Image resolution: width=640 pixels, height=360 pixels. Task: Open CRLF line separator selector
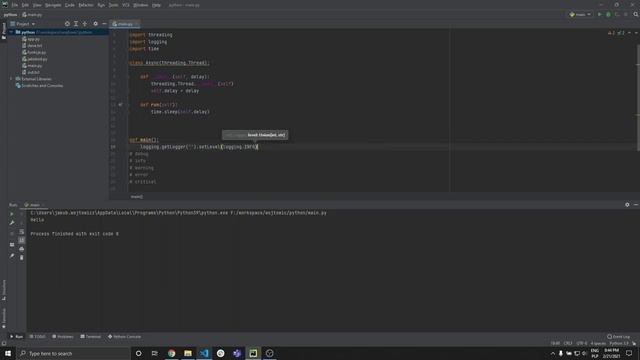pyautogui.click(x=568, y=344)
